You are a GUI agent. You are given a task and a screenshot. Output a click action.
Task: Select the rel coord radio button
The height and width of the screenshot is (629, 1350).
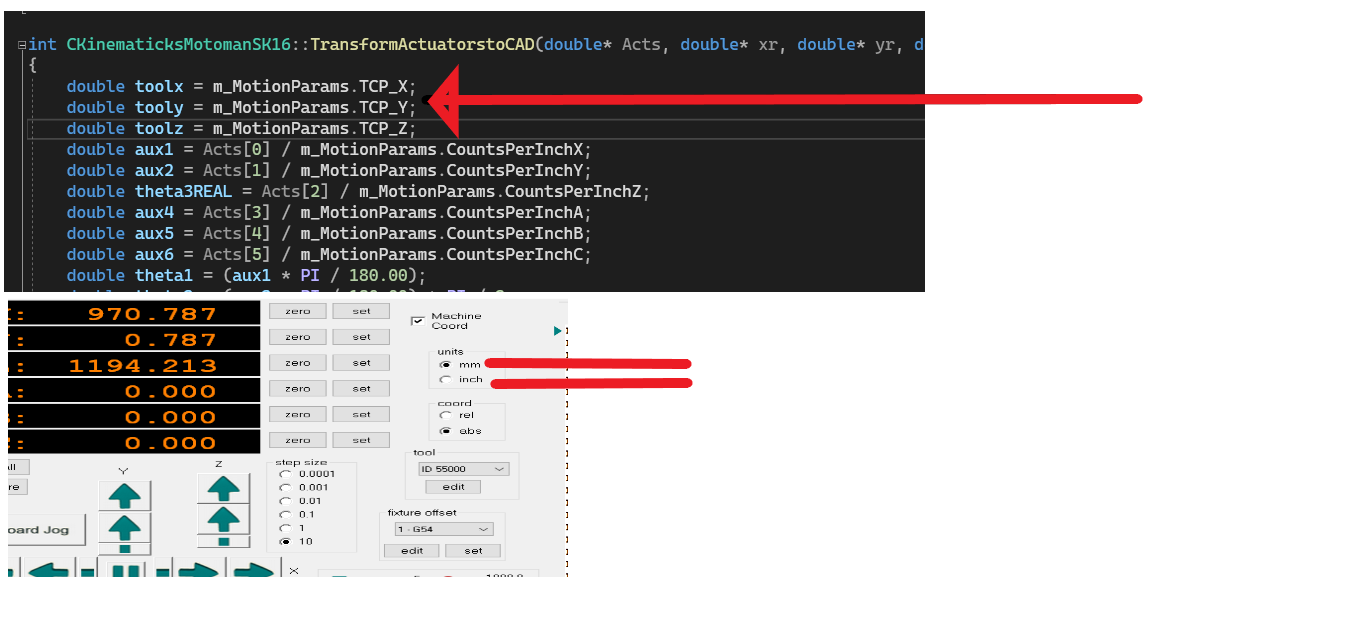pos(445,415)
